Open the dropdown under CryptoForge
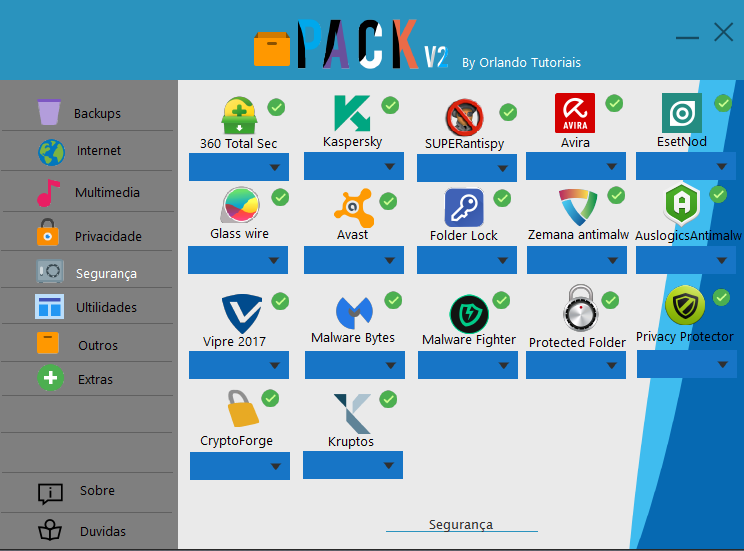This screenshot has height=551, width=744. (x=240, y=466)
